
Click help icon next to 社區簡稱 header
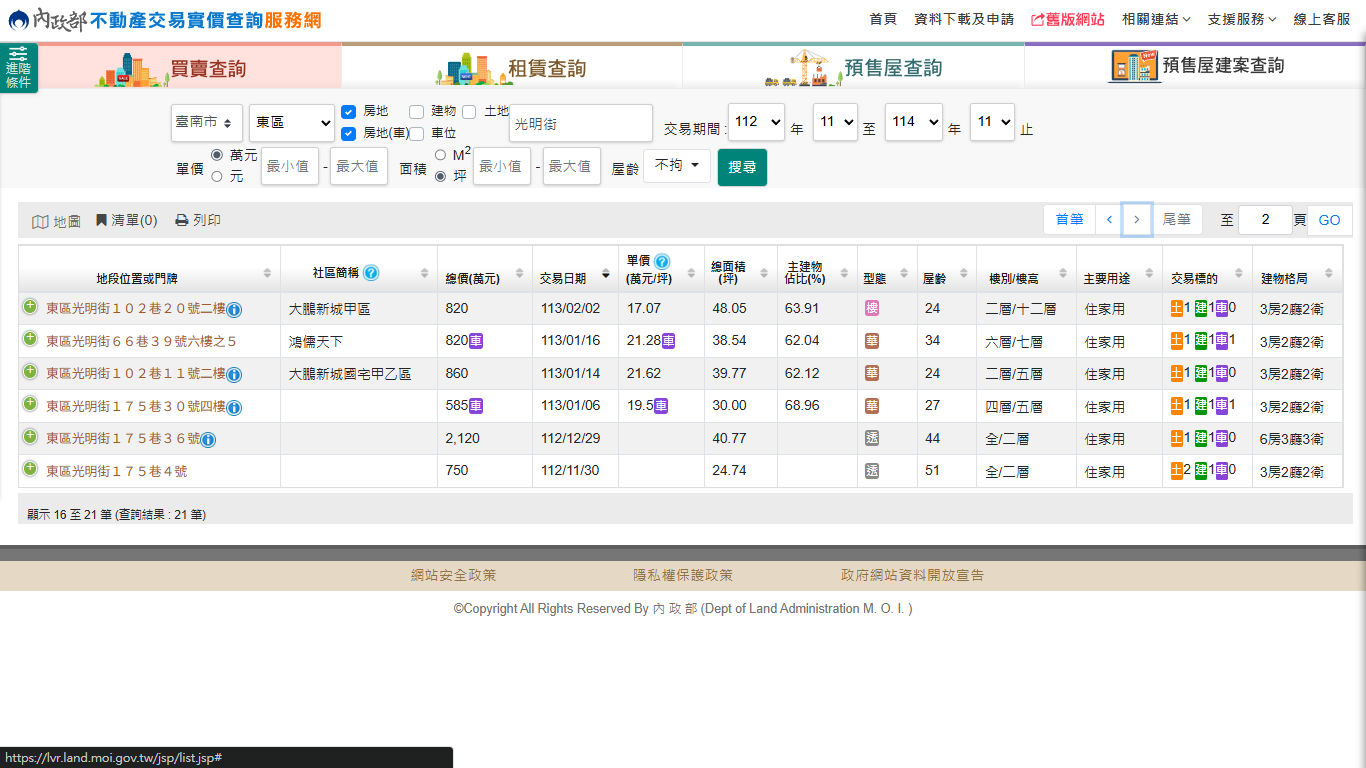[x=371, y=273]
